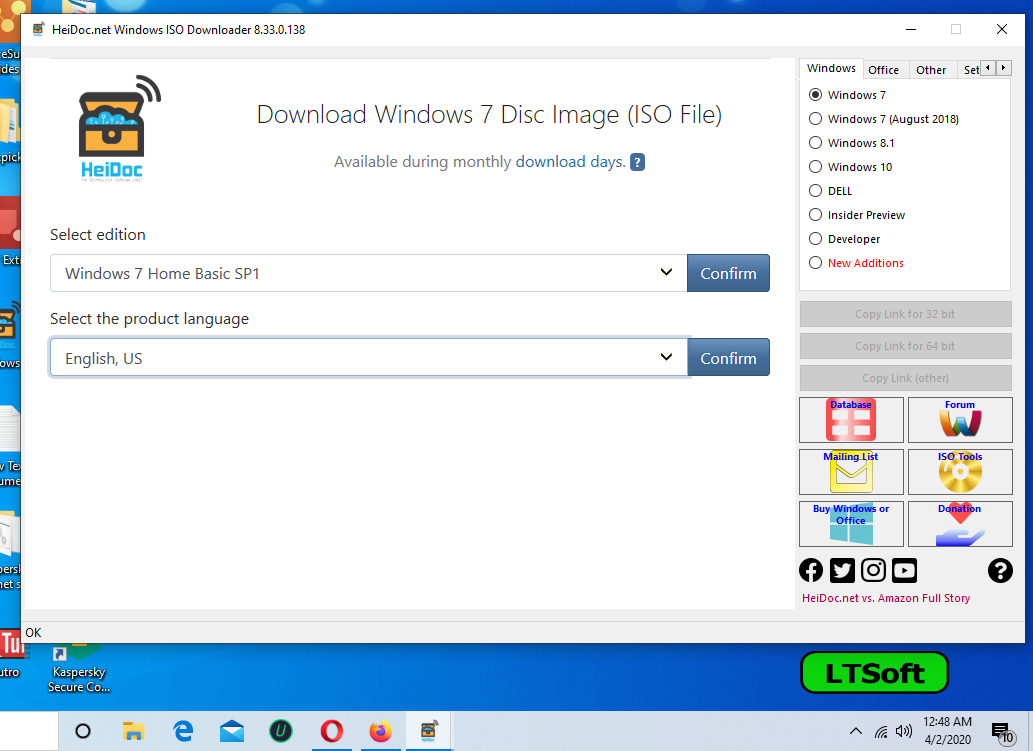Switch to the Office tab

883,70
